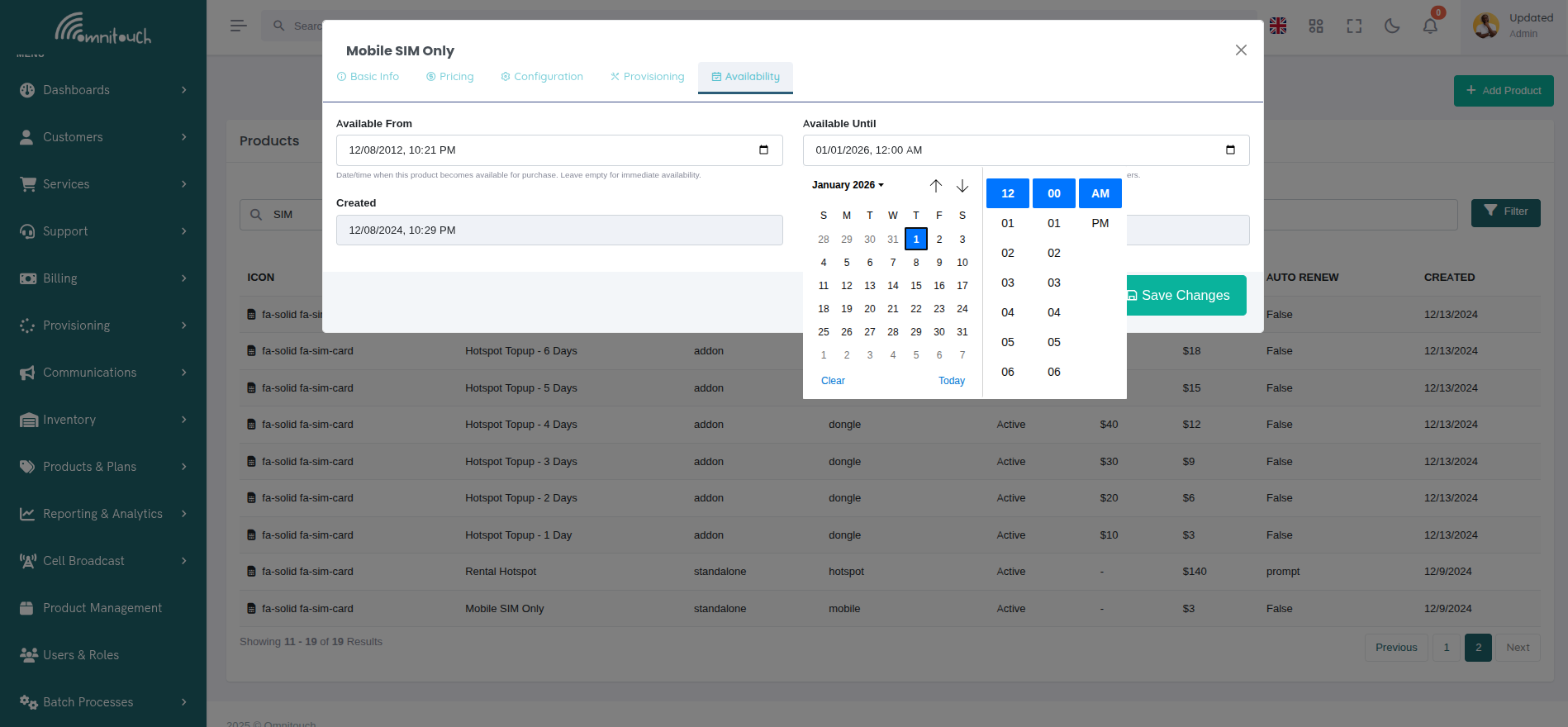1568x727 pixels.
Task: Open the Provisioning tab in the dialog
Action: (648, 77)
